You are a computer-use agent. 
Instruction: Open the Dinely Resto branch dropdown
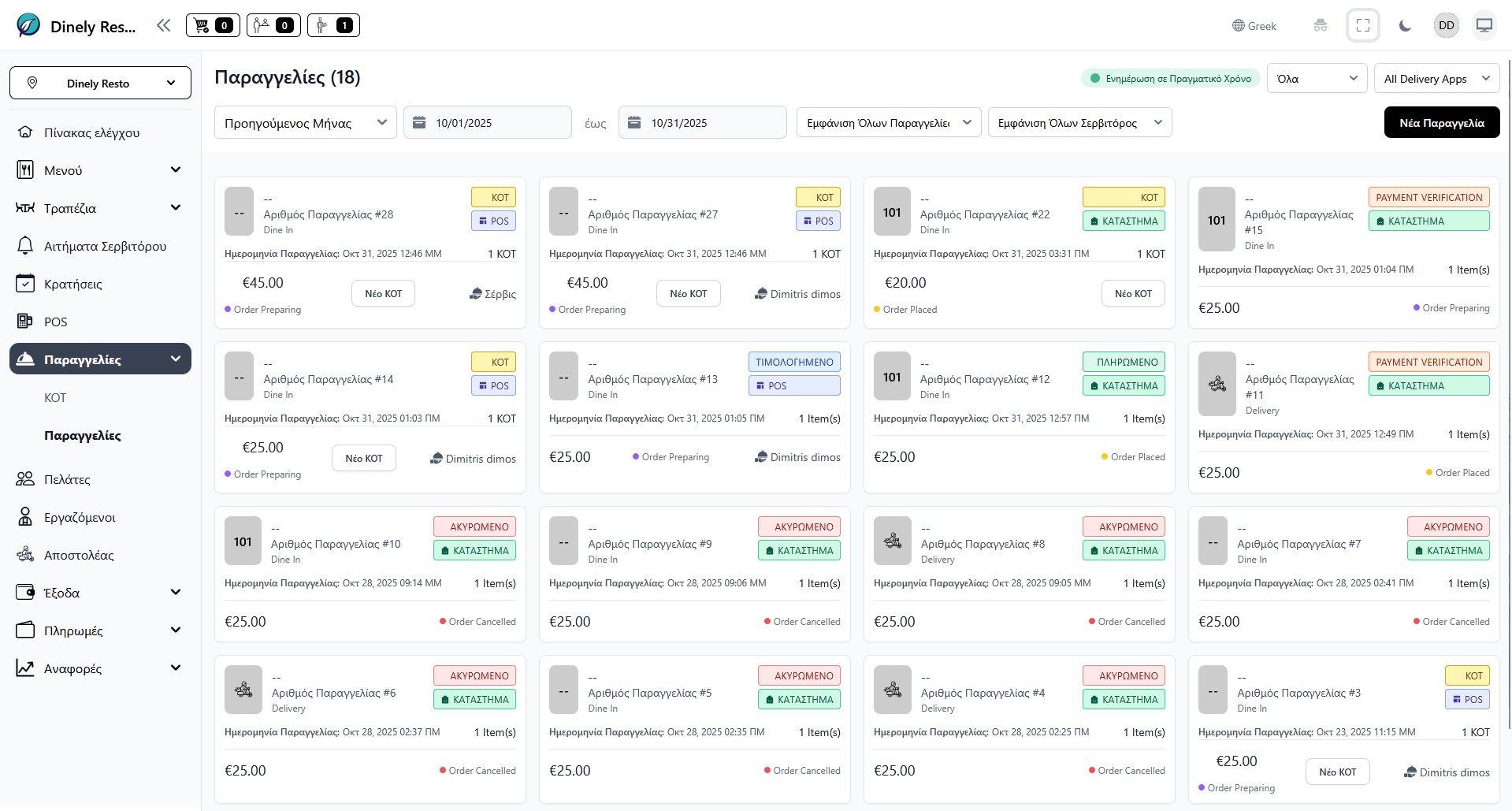[x=100, y=84]
